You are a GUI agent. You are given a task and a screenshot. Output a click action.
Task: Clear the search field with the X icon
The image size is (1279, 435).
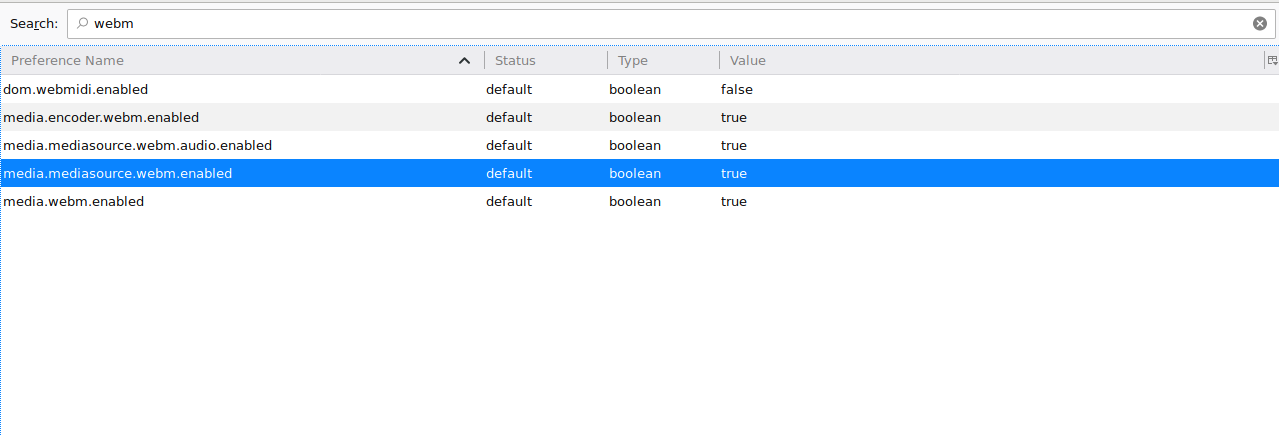1260,24
